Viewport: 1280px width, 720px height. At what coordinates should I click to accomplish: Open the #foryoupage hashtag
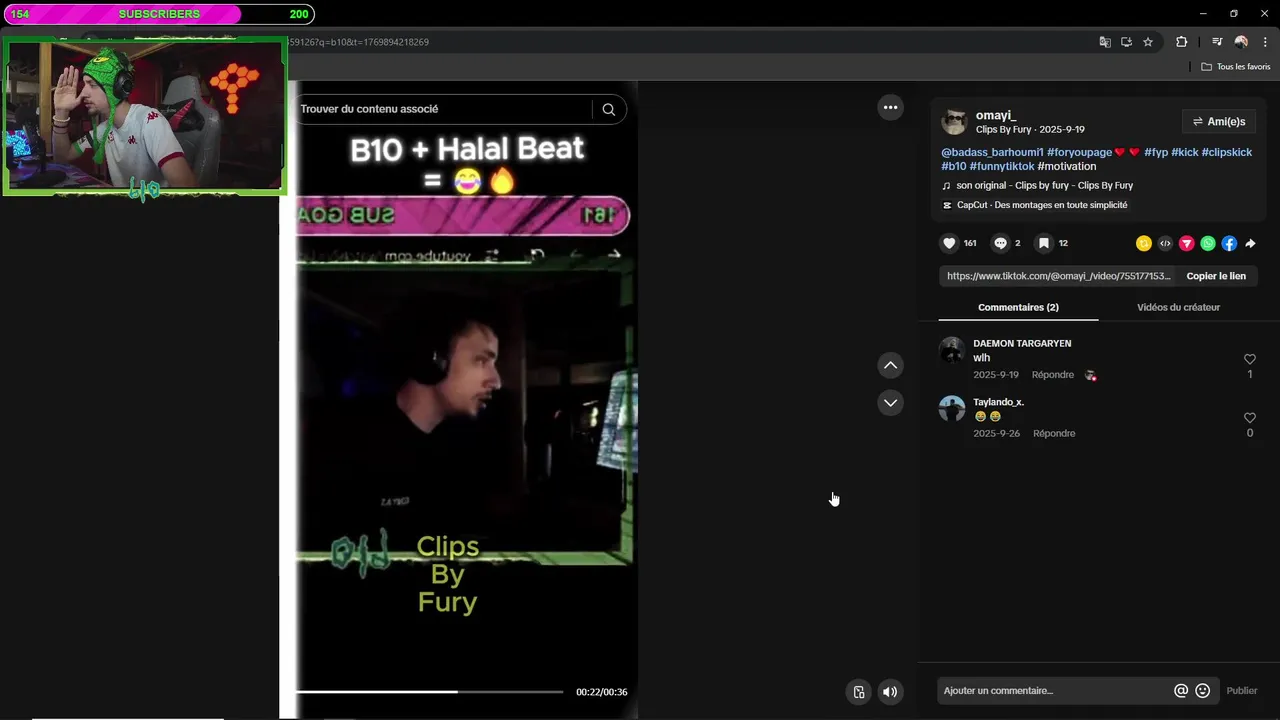click(1079, 152)
